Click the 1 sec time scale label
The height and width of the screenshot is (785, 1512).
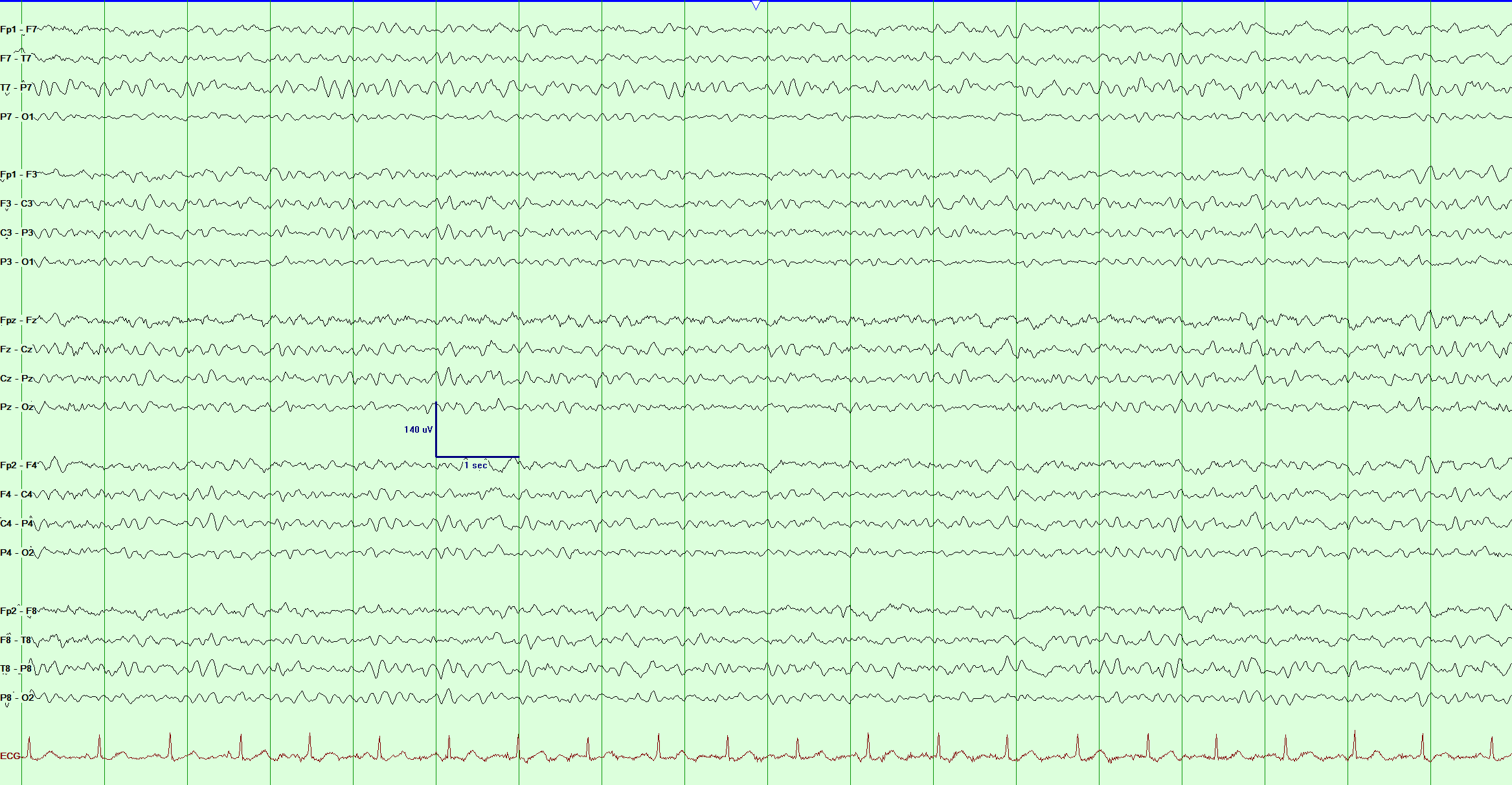[475, 466]
